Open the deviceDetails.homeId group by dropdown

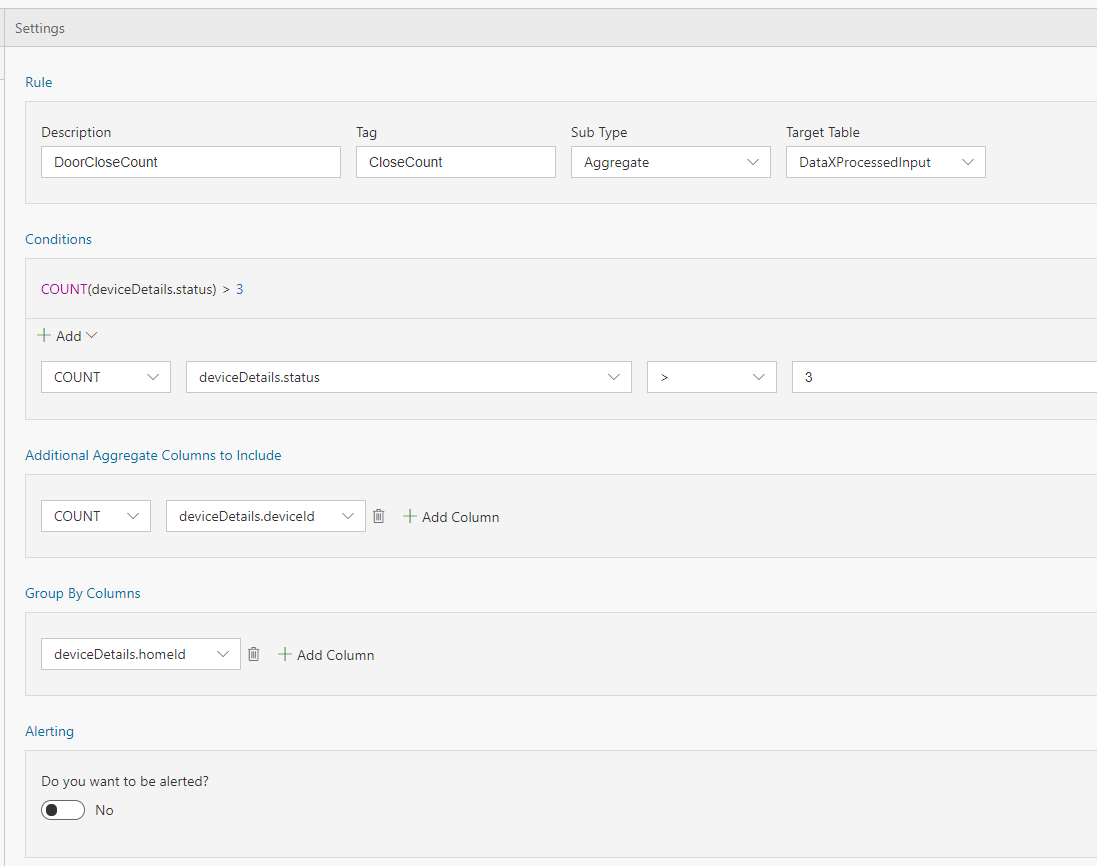click(140, 654)
